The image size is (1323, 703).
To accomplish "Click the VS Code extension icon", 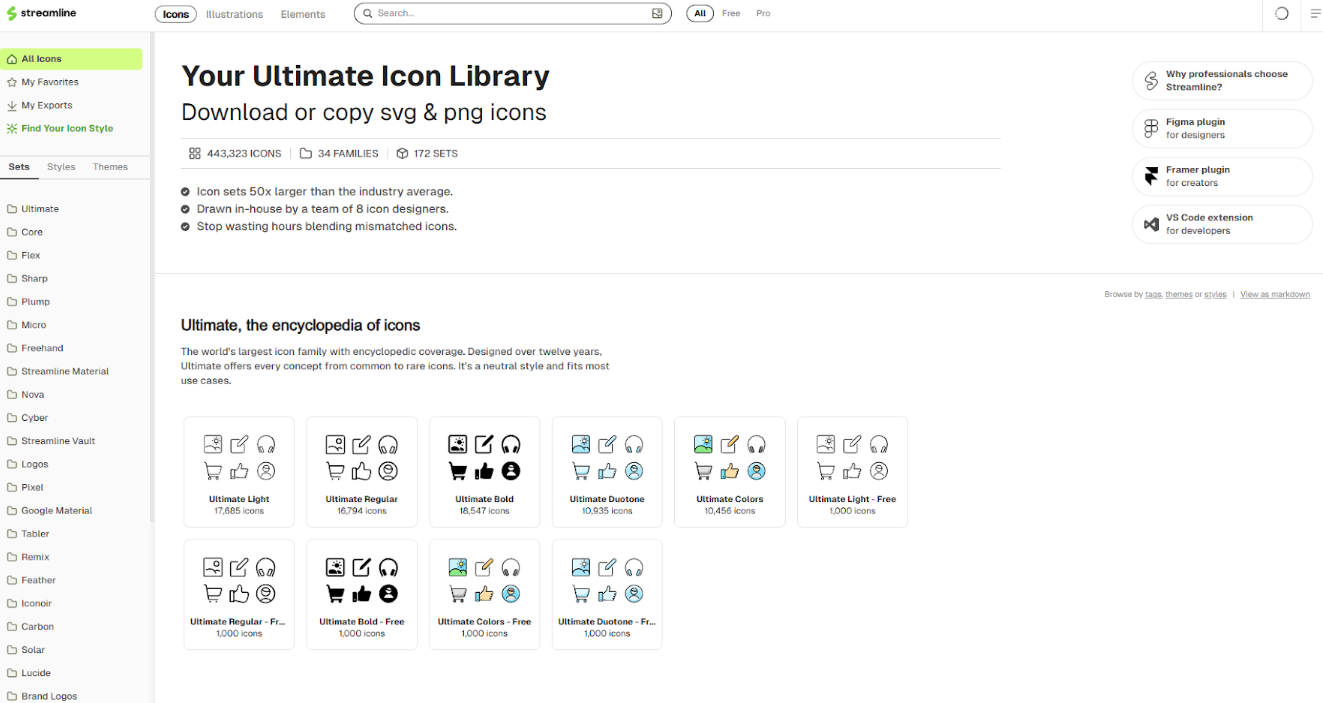I will 1151,224.
